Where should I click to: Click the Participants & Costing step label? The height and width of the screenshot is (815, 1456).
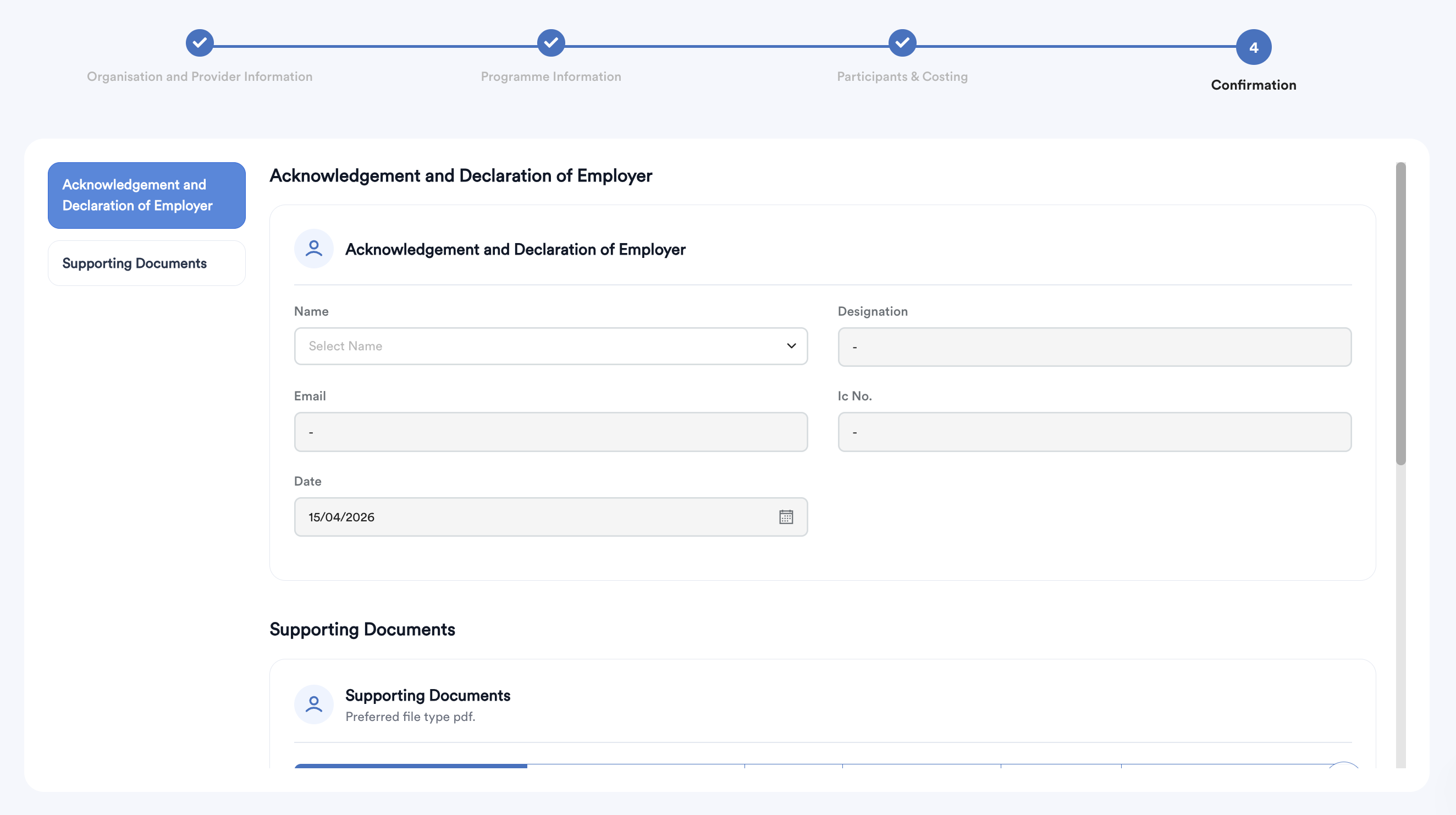coord(902,76)
